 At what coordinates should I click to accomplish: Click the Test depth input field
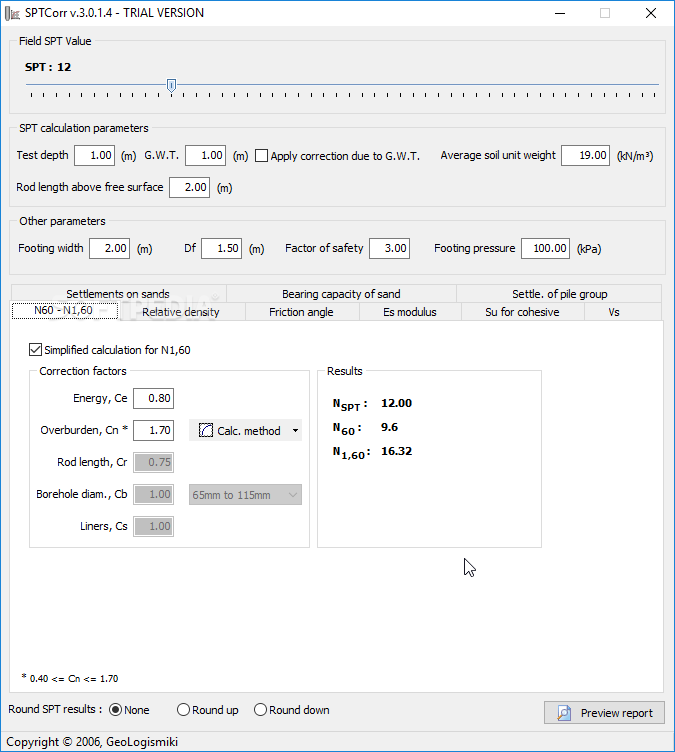tap(95, 155)
